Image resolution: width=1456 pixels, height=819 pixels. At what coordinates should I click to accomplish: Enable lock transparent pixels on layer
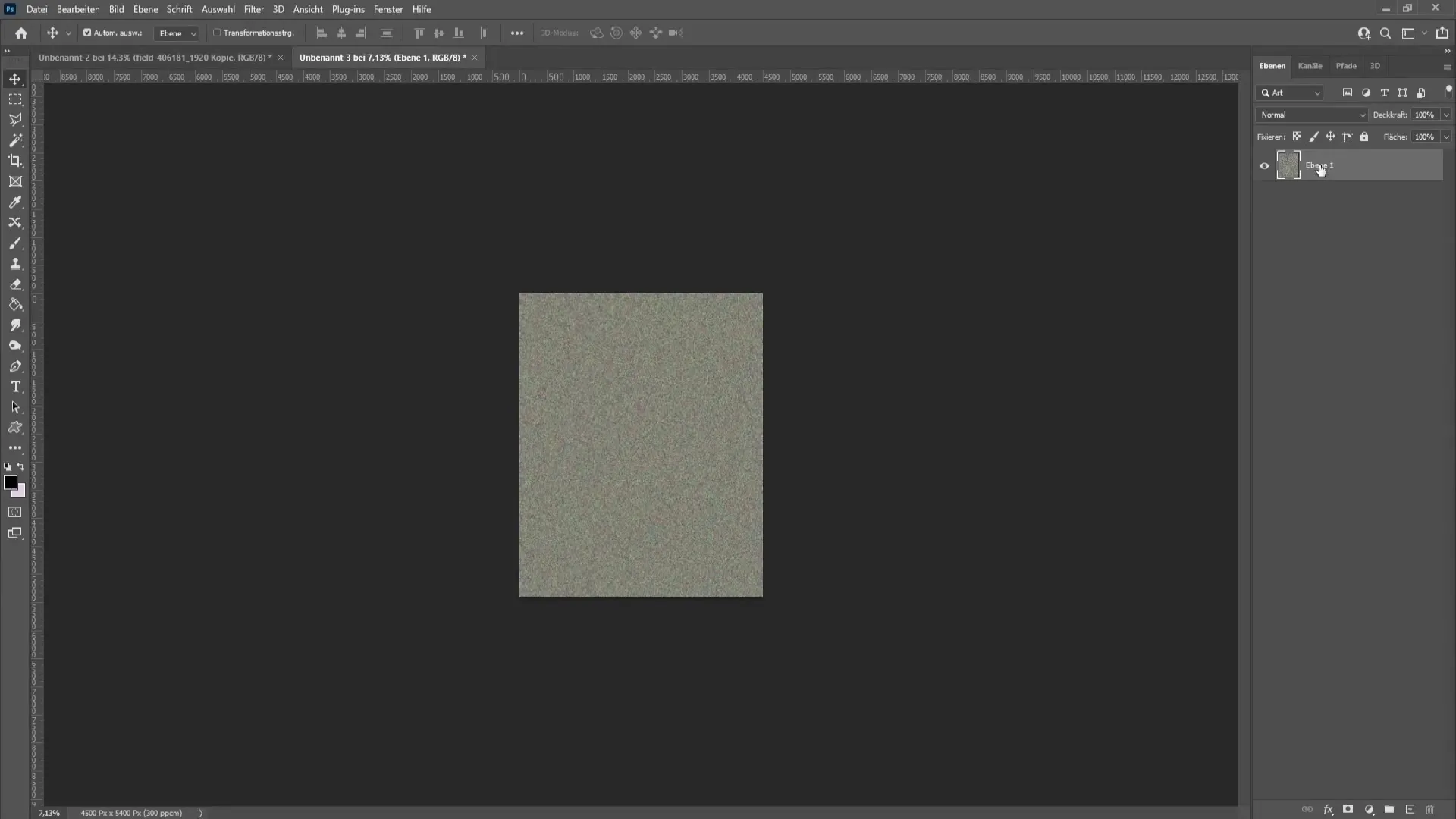[1296, 136]
